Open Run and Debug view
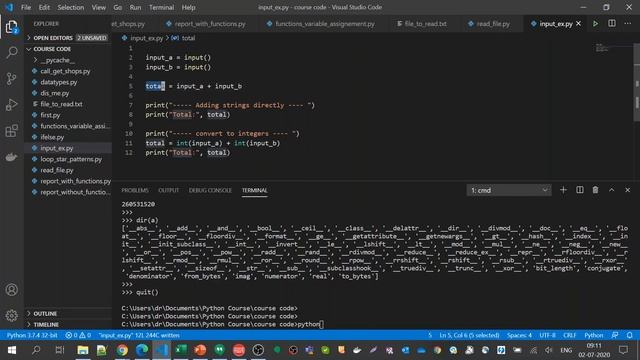Screen dimensions: 640x360 pyautogui.click(x=11, y=104)
